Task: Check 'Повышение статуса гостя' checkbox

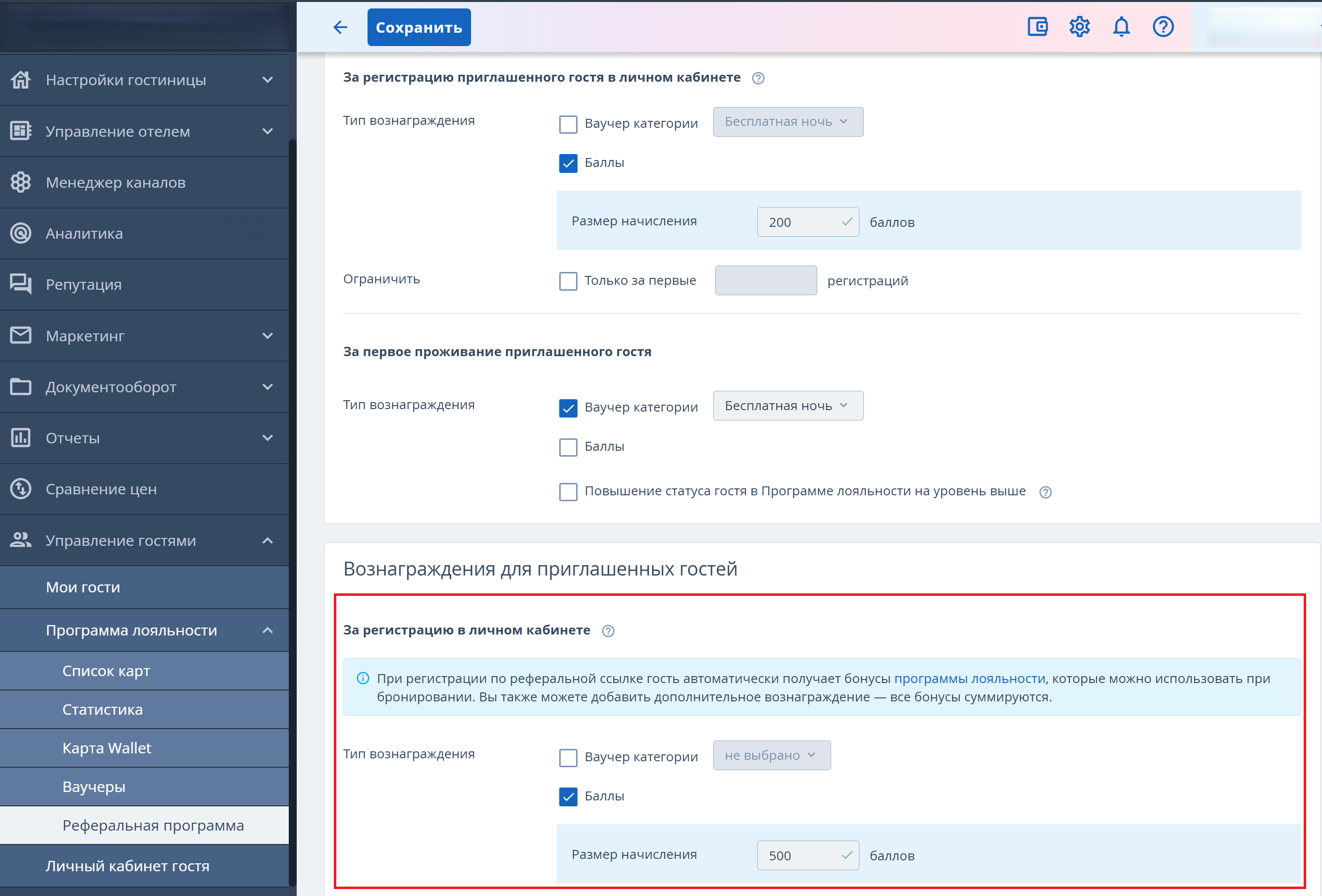Action: click(x=568, y=491)
